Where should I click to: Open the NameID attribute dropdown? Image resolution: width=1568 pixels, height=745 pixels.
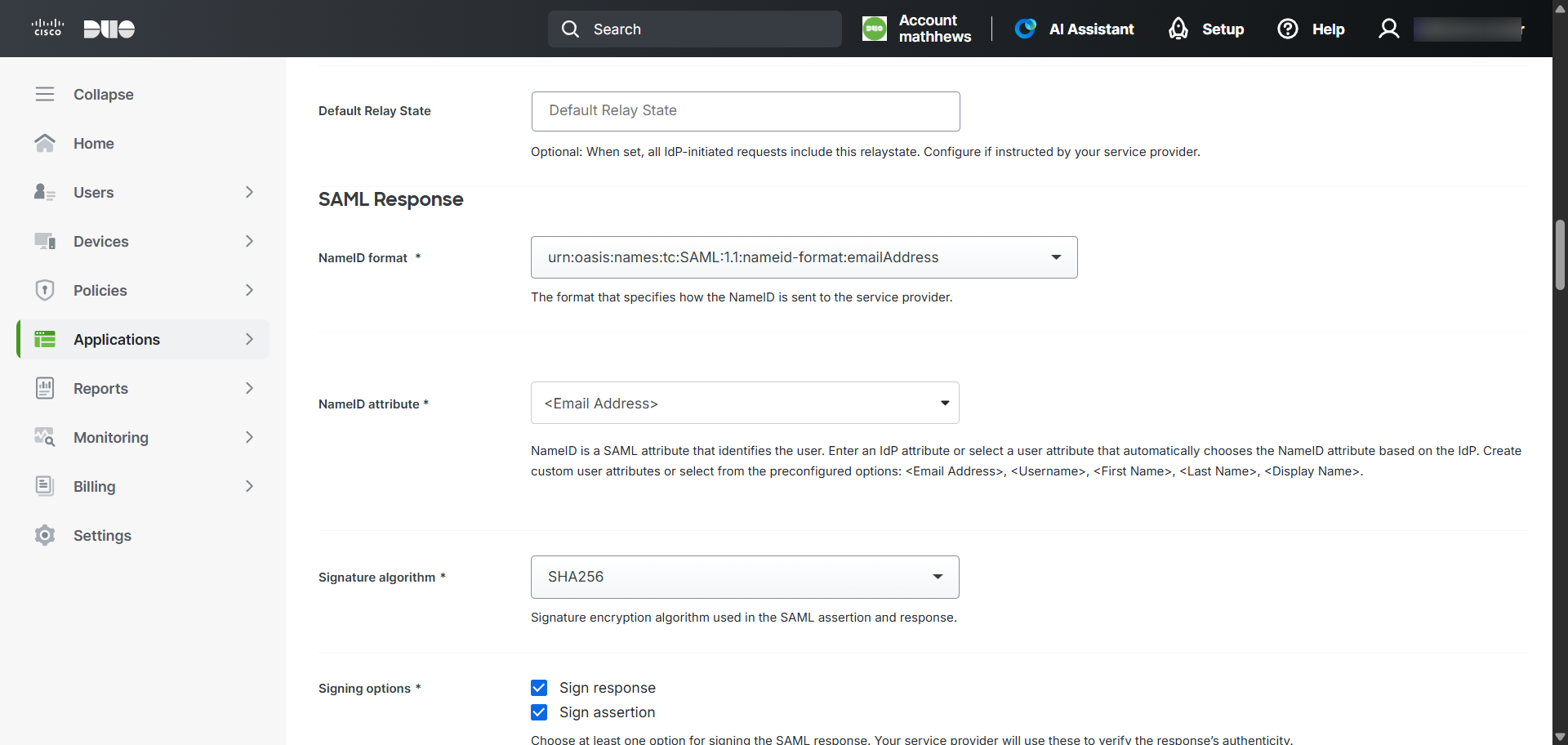(745, 403)
